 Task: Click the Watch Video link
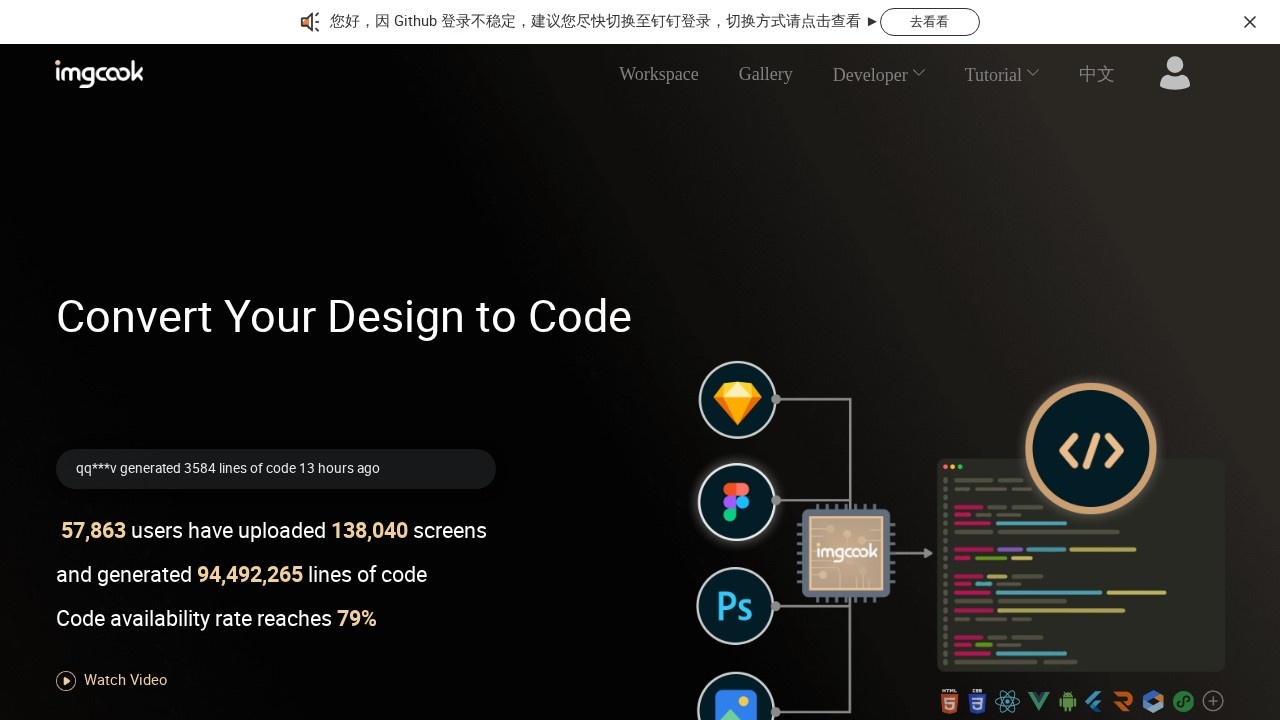click(111, 680)
